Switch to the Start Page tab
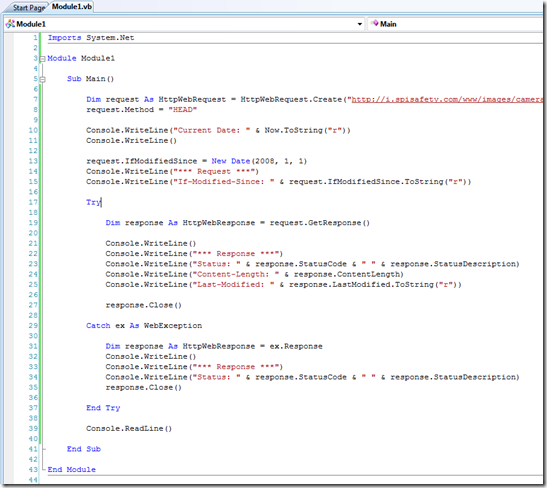The height and width of the screenshot is (488, 547). 29,7
